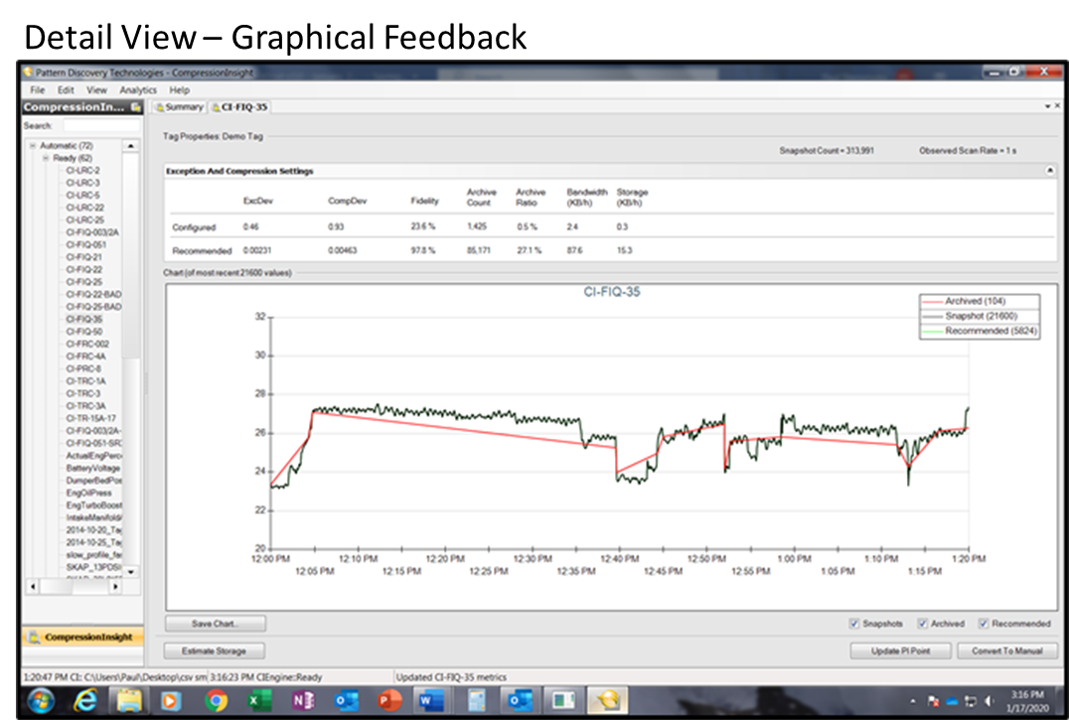Click the tree scrollbar up arrow
The width and height of the screenshot is (1069, 720).
click(131, 146)
